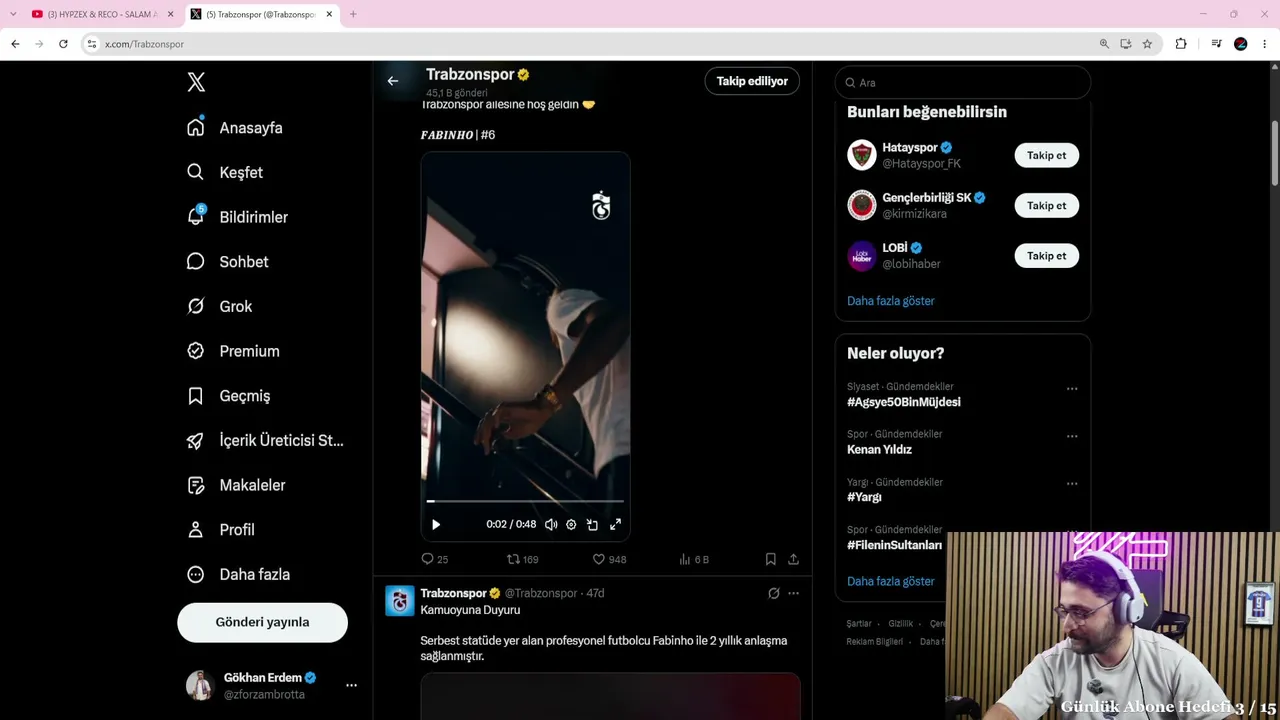Expand Daha fazla sidebar menu
Screen dimensions: 1280x720
tap(238, 574)
